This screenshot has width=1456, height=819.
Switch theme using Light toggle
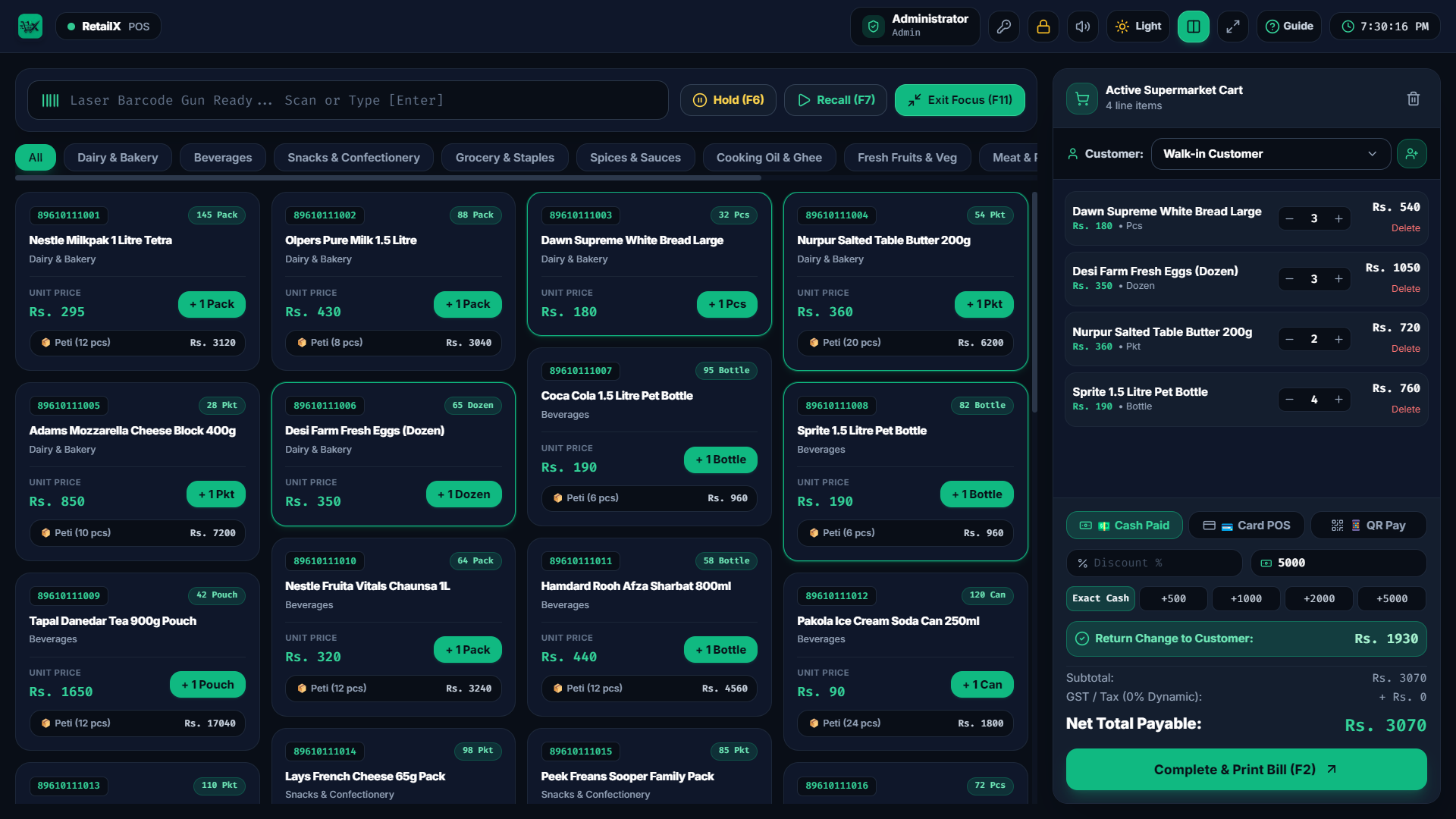point(1138,27)
